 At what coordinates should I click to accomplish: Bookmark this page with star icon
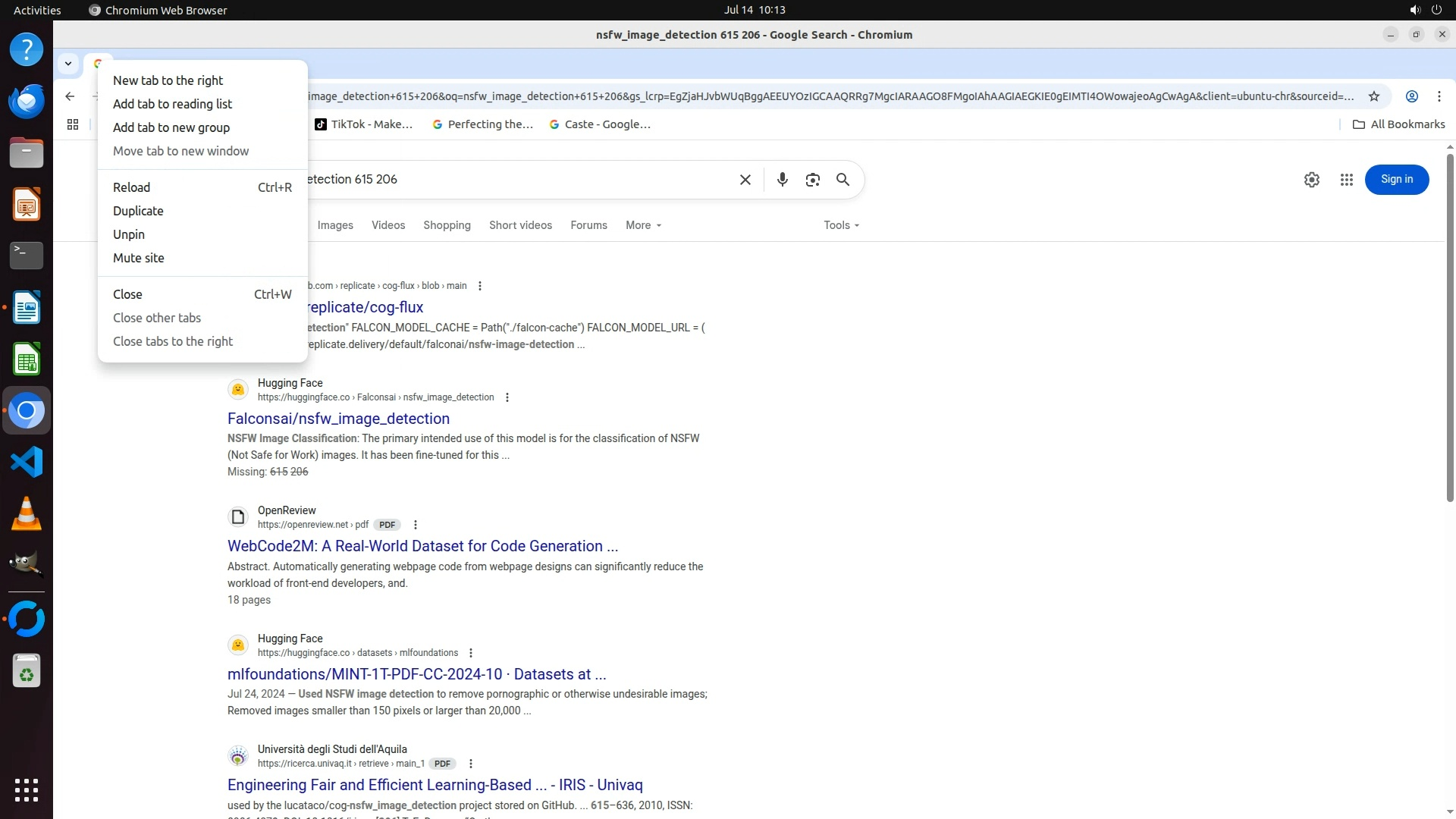(1373, 96)
